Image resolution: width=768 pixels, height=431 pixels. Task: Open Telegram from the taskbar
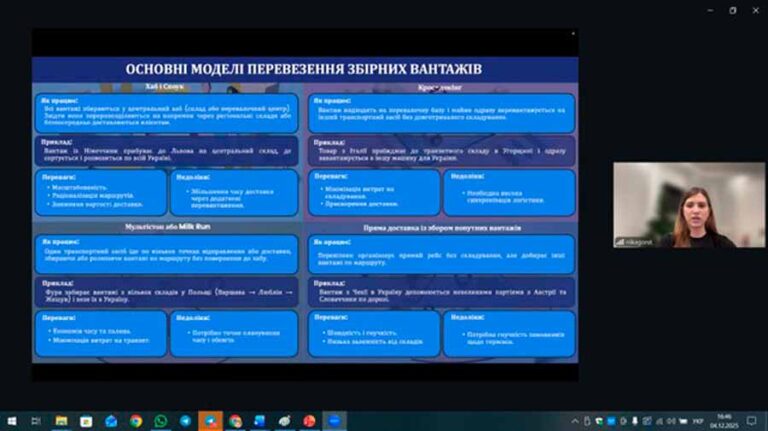pos(186,421)
